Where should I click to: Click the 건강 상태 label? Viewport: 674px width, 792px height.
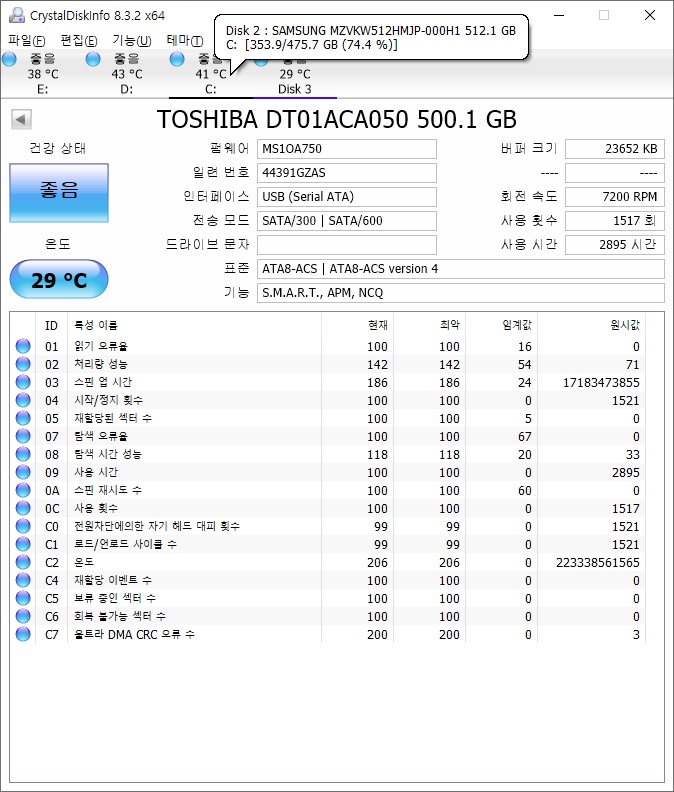point(58,148)
